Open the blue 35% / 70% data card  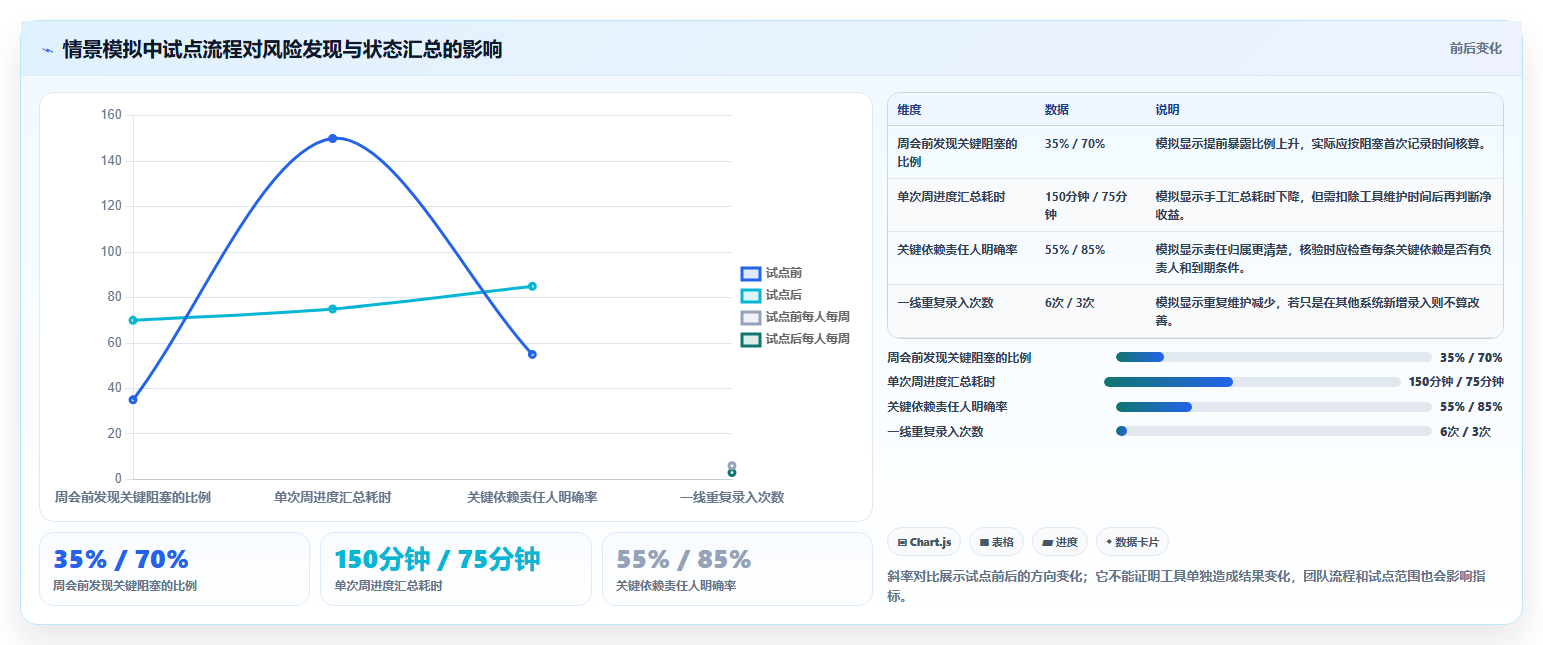coord(175,569)
